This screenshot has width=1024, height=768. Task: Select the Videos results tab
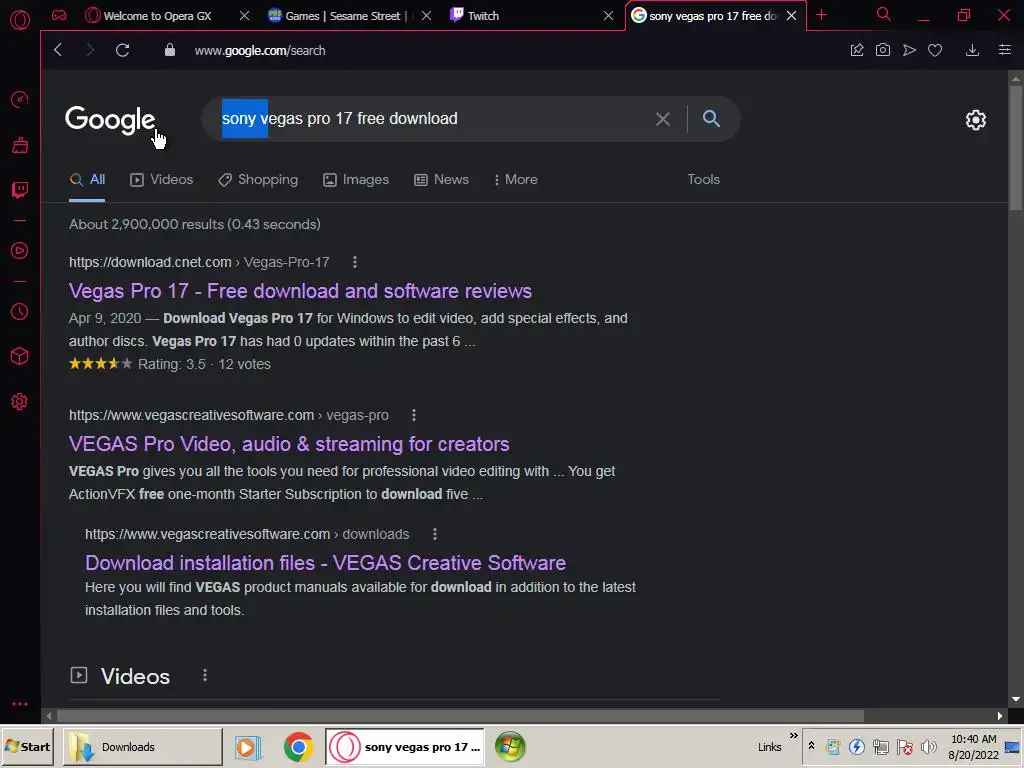click(161, 180)
